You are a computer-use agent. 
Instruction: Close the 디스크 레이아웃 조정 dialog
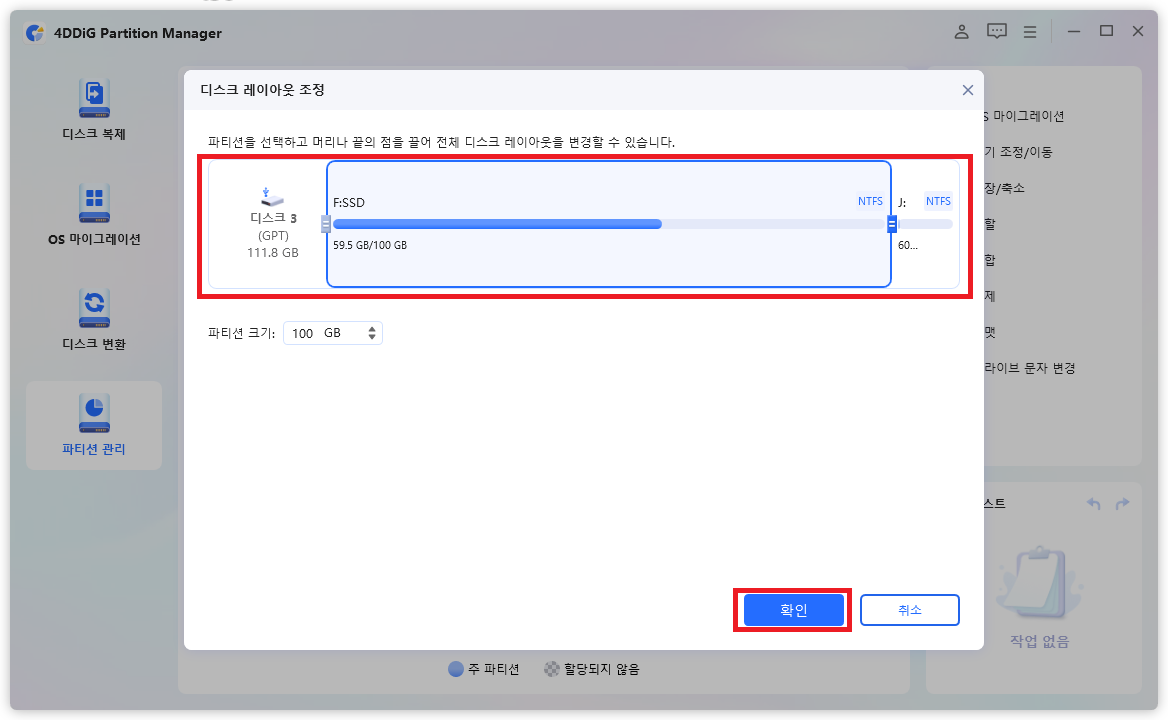967,90
